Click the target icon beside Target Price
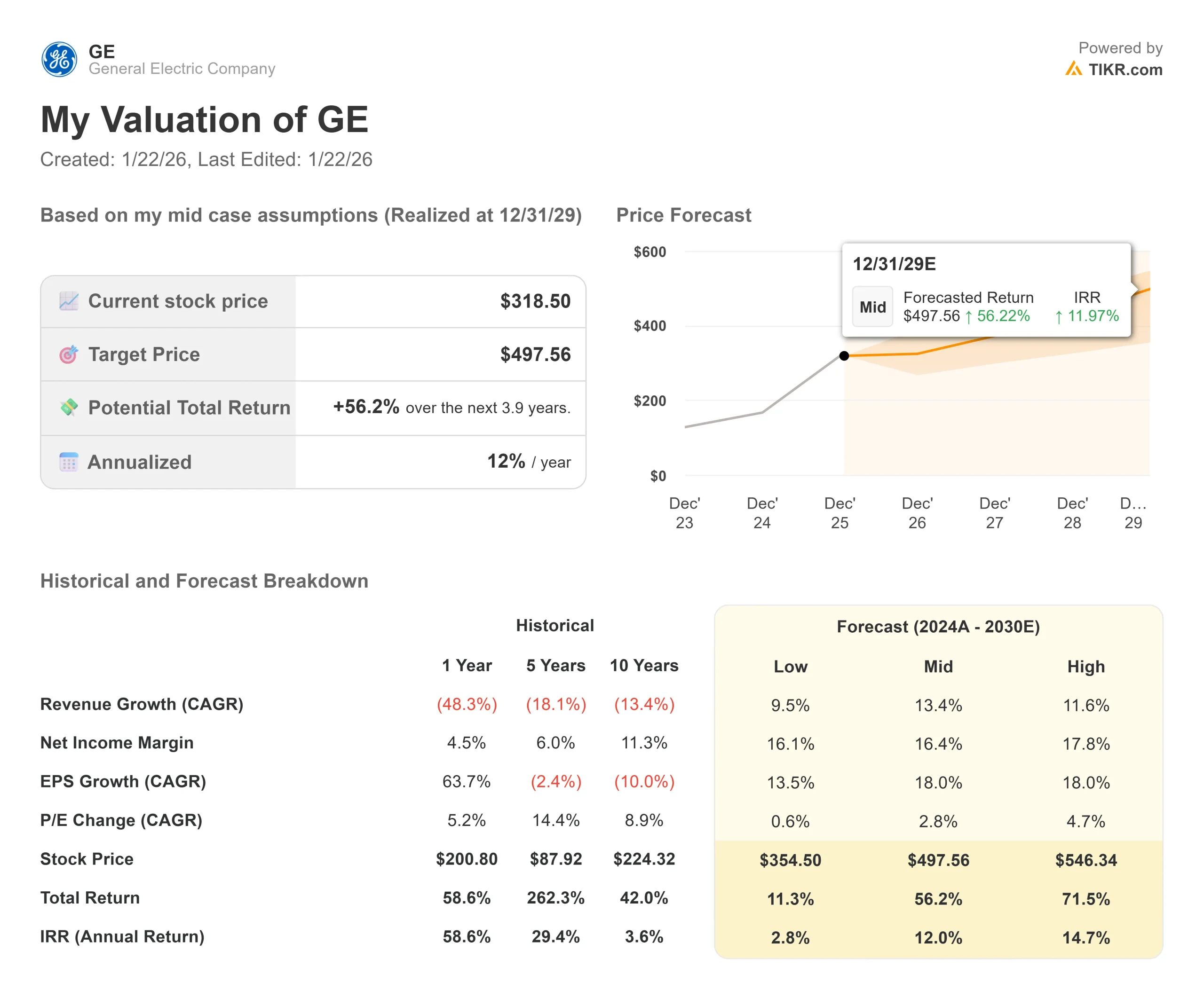 tap(69, 355)
